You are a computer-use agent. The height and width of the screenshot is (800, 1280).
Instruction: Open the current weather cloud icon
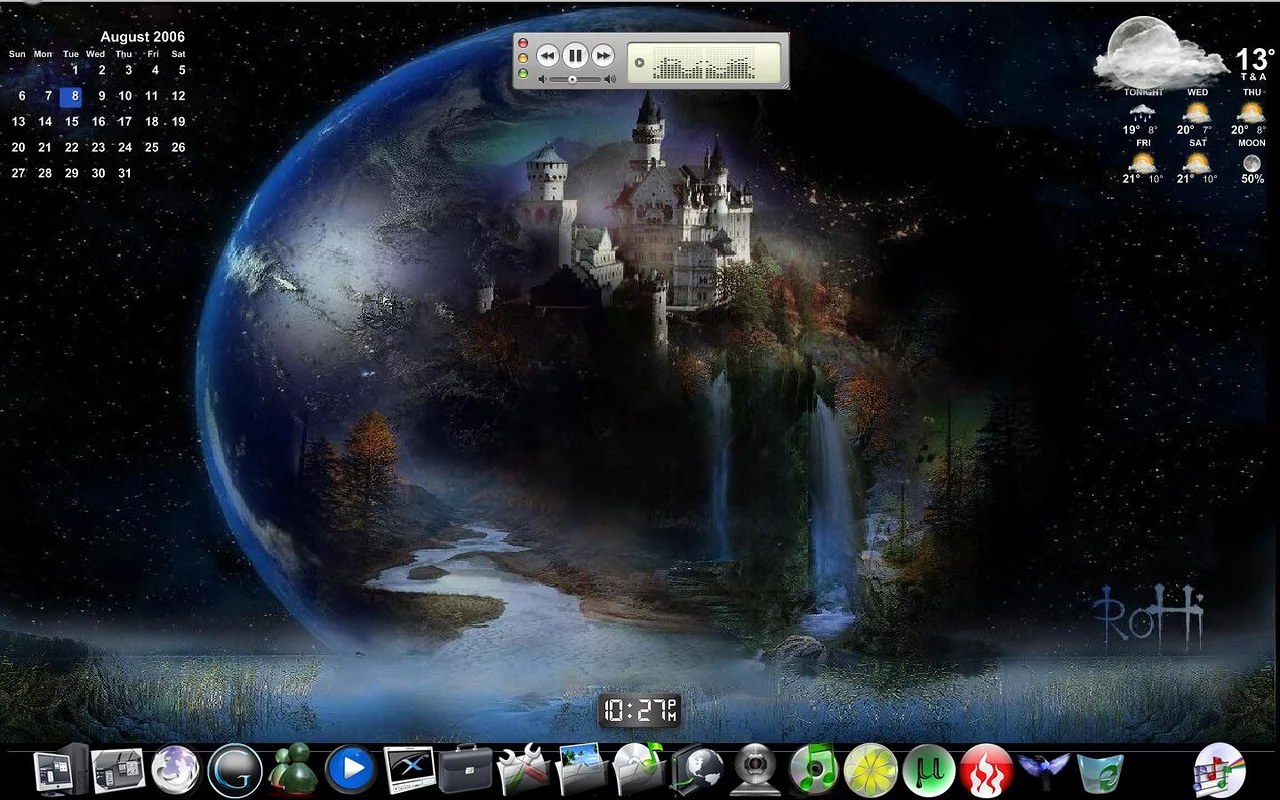point(1158,55)
